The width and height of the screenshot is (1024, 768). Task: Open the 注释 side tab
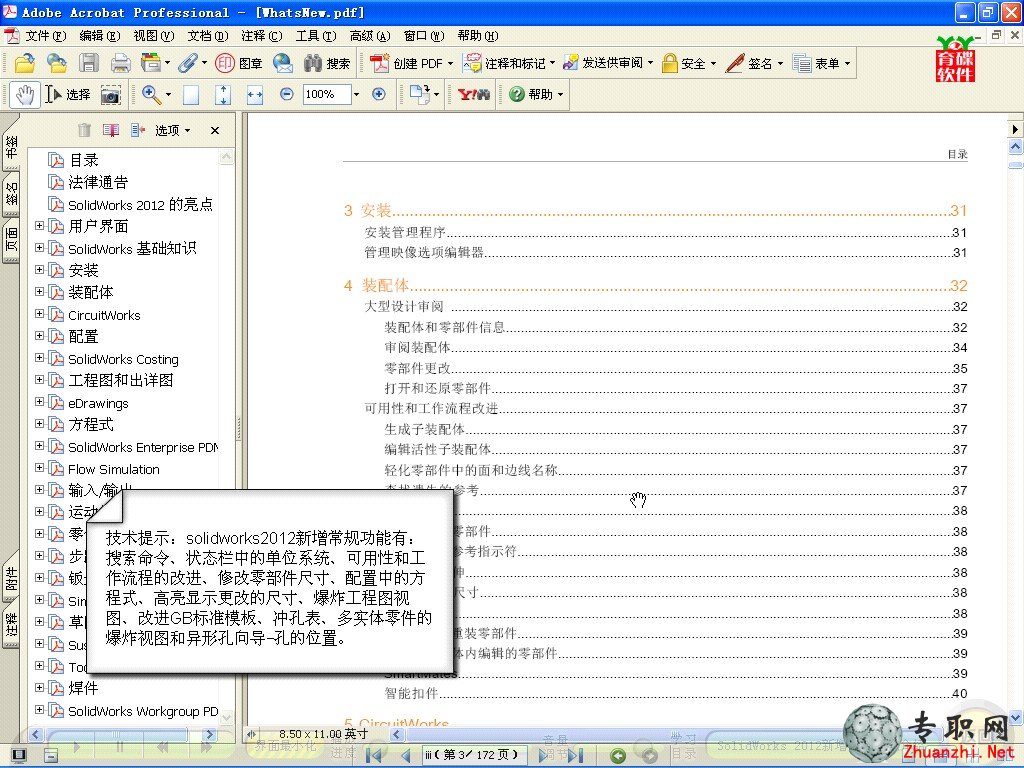pyautogui.click(x=11, y=626)
